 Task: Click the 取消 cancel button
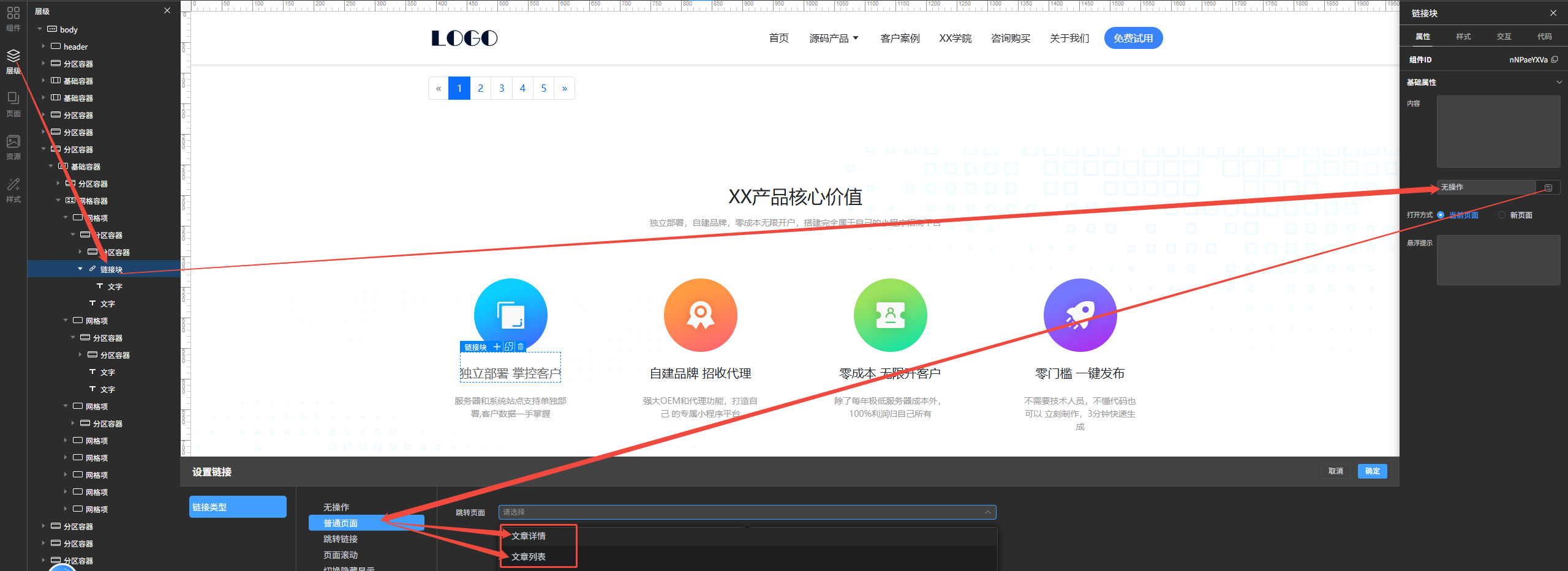tap(1335, 471)
